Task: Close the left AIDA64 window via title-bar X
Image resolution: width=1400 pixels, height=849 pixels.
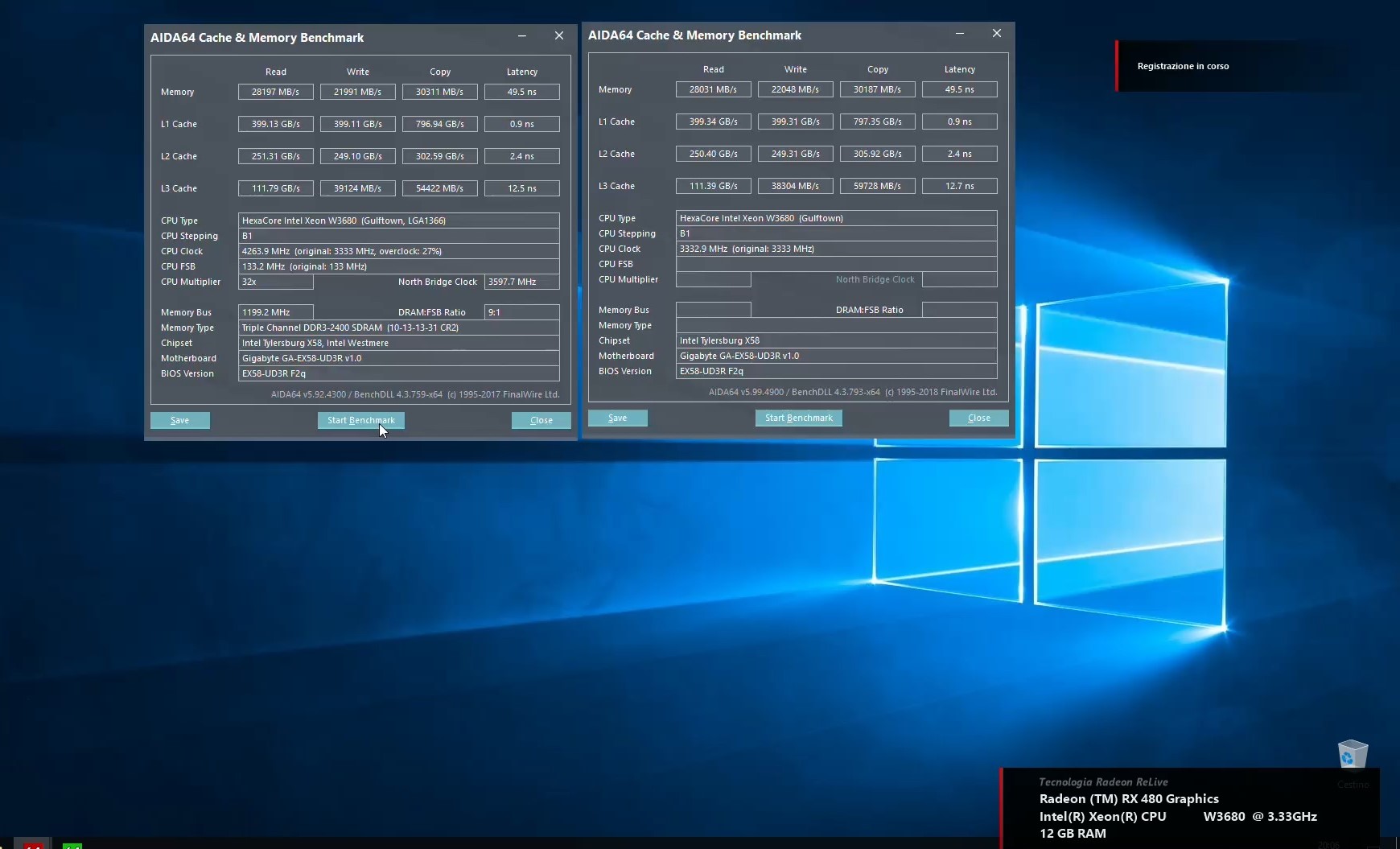Action: tap(559, 36)
